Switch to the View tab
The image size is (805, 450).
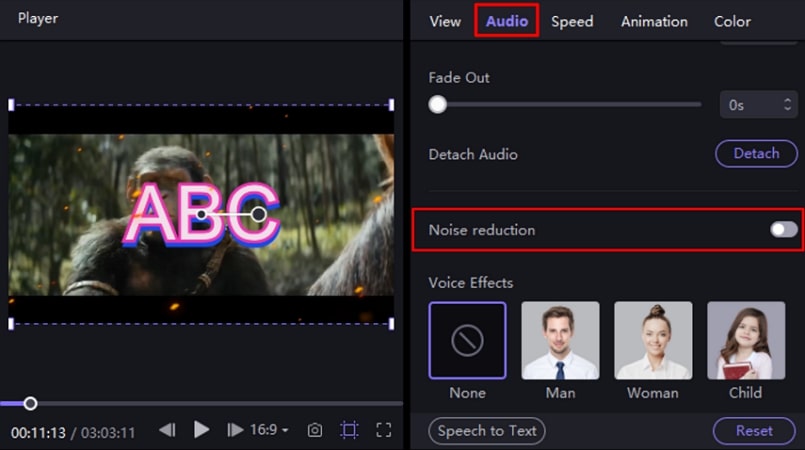(x=445, y=22)
